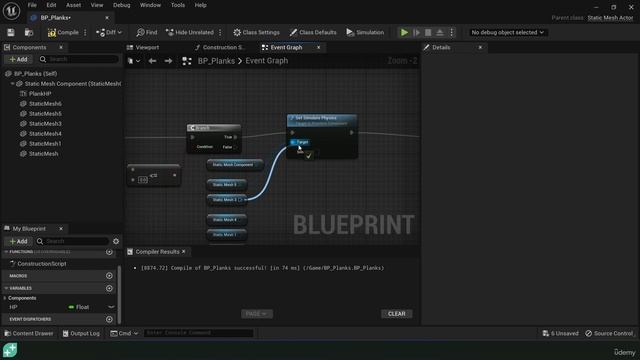Click the blueprint graph hierarchy icon
The height and width of the screenshot is (360, 640).
click(x=187, y=61)
